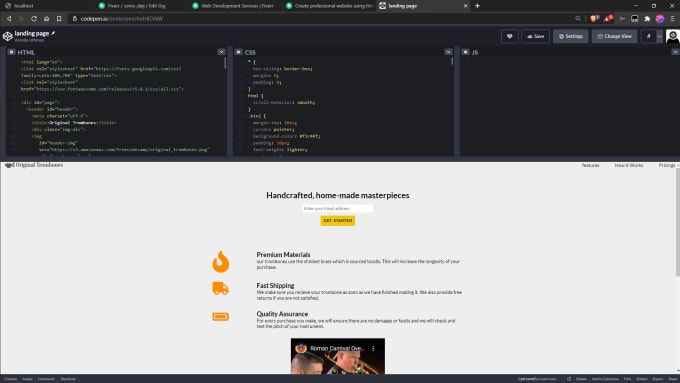Click the flame Premium Materials icon
Viewport: 680px width, 383px height.
tap(220, 262)
